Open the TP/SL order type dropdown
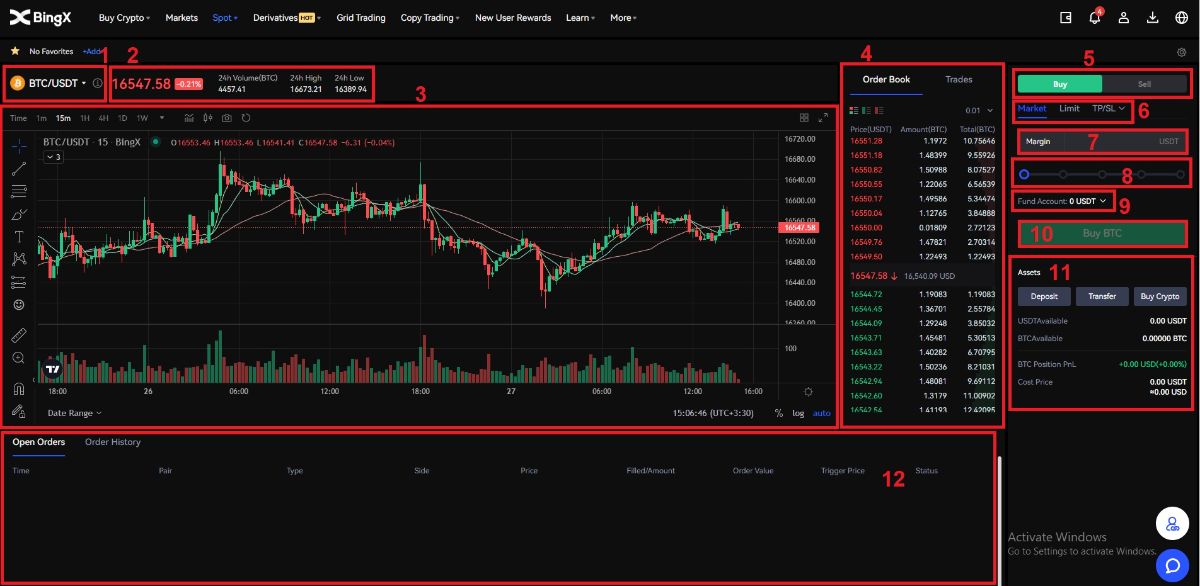 1109,108
